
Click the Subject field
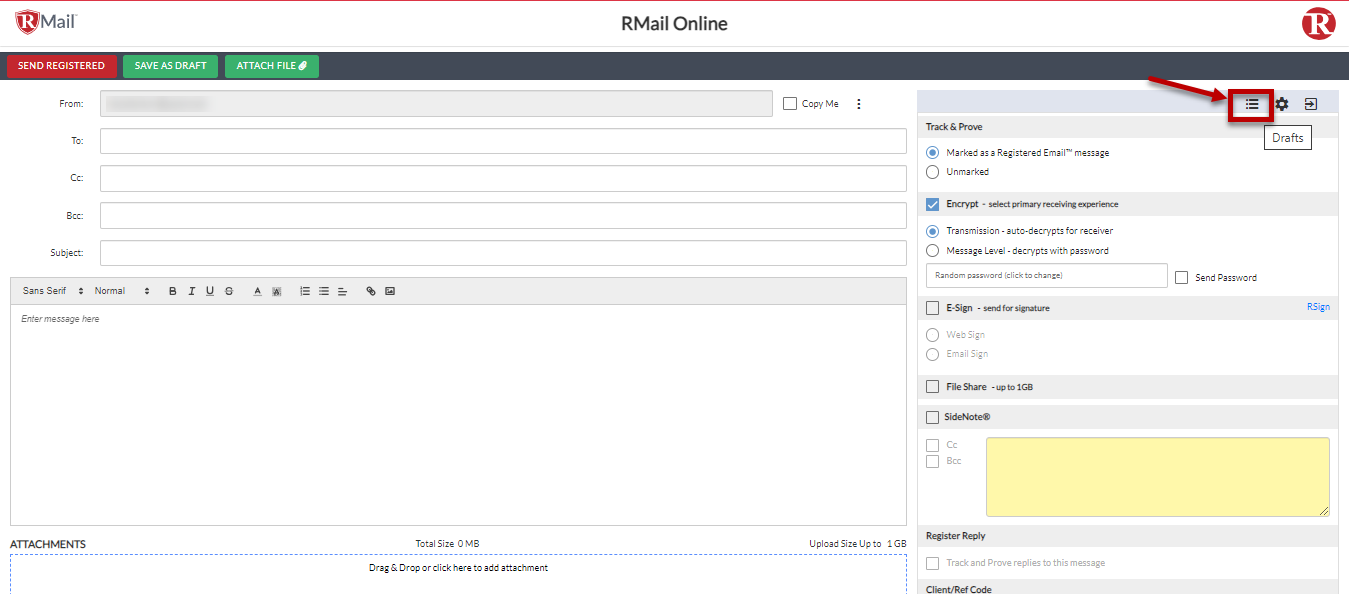(x=503, y=253)
